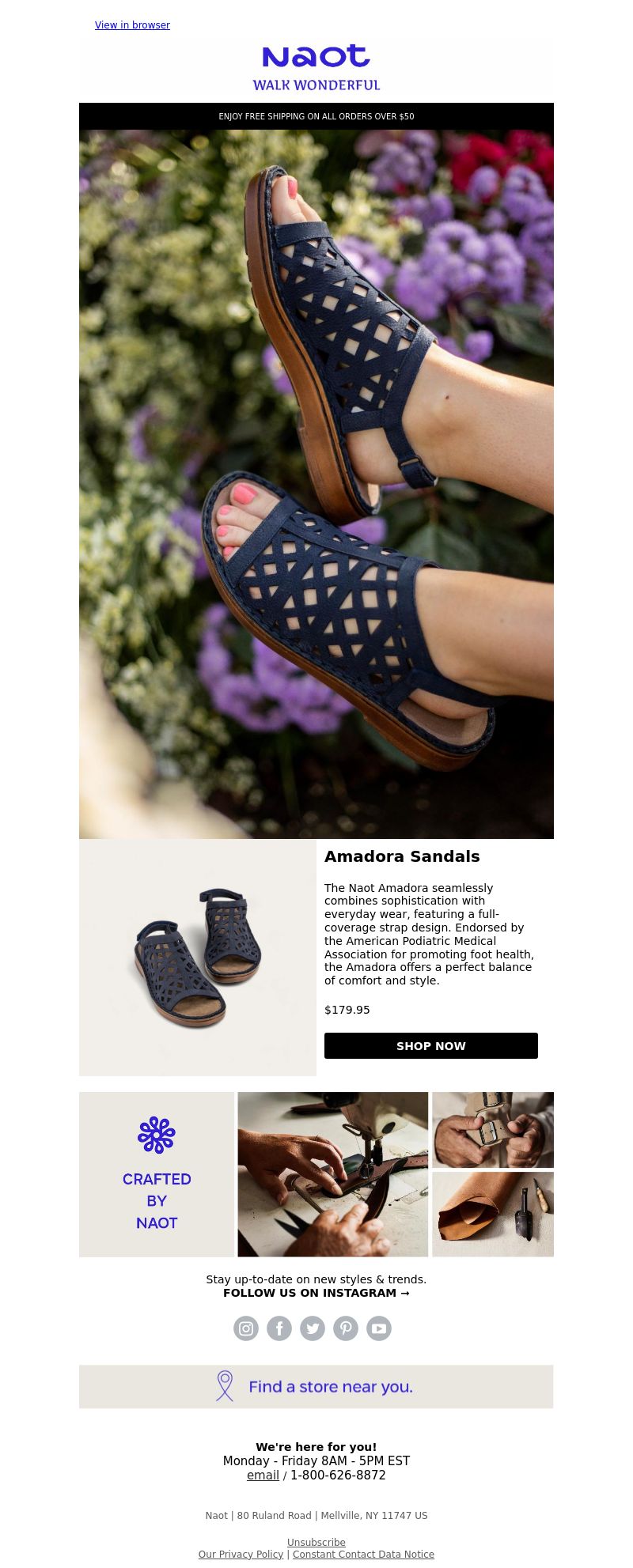Click Follow Us on Instagram link
Screen dimensions: 633x1568
pos(316,1293)
